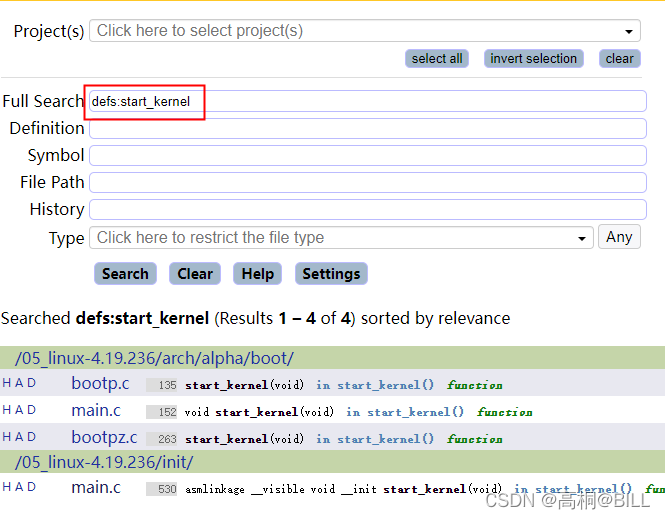Click start_kernel(void) code in bootp.c row
This screenshot has height=519, width=665.
[244, 385]
